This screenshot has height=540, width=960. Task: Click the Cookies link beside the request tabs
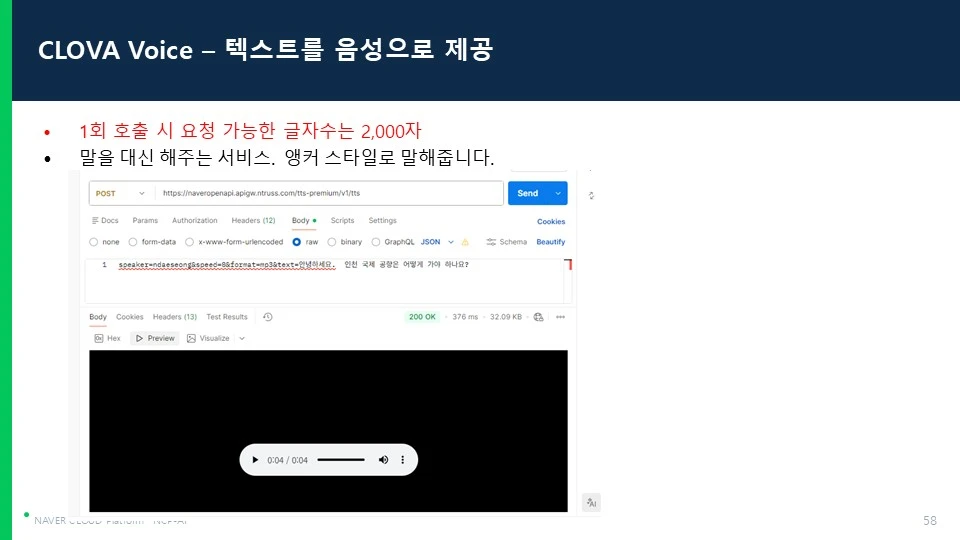tap(551, 222)
